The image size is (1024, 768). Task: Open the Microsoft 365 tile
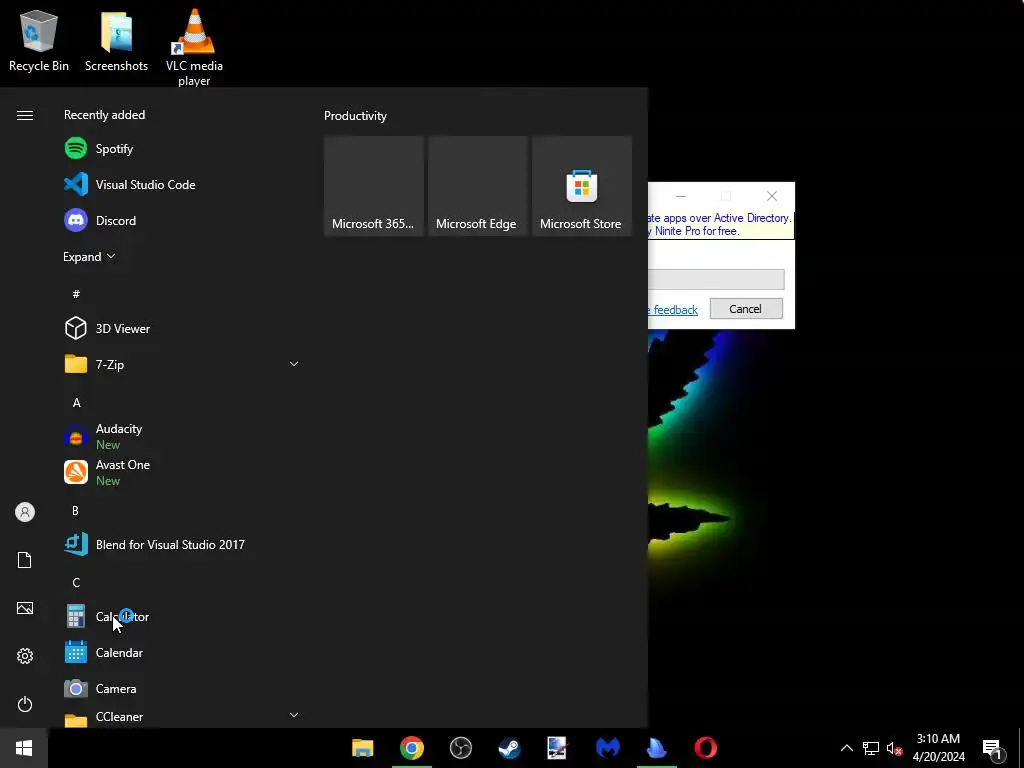tap(374, 186)
